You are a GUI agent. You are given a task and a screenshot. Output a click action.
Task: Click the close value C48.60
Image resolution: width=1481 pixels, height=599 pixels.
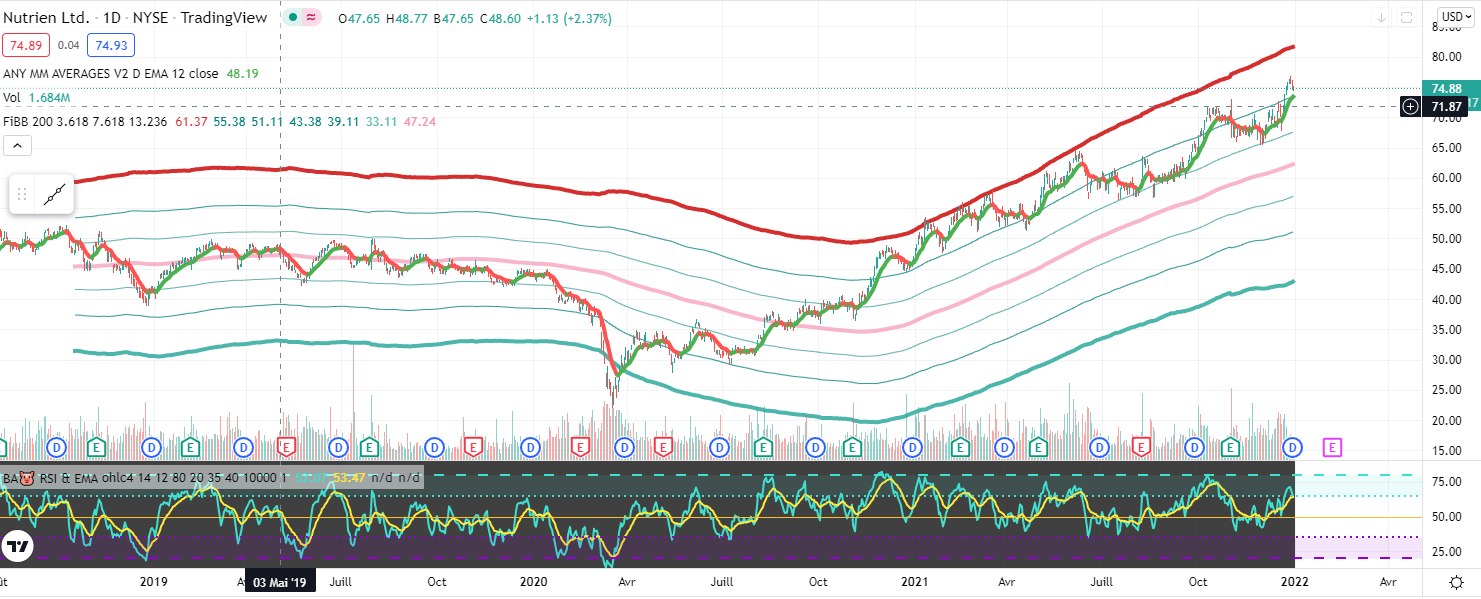(x=499, y=19)
